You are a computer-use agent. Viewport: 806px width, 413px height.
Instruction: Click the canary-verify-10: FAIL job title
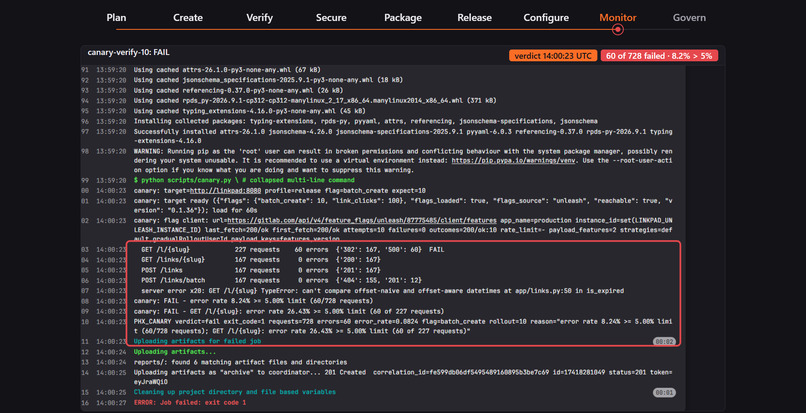[x=129, y=52]
